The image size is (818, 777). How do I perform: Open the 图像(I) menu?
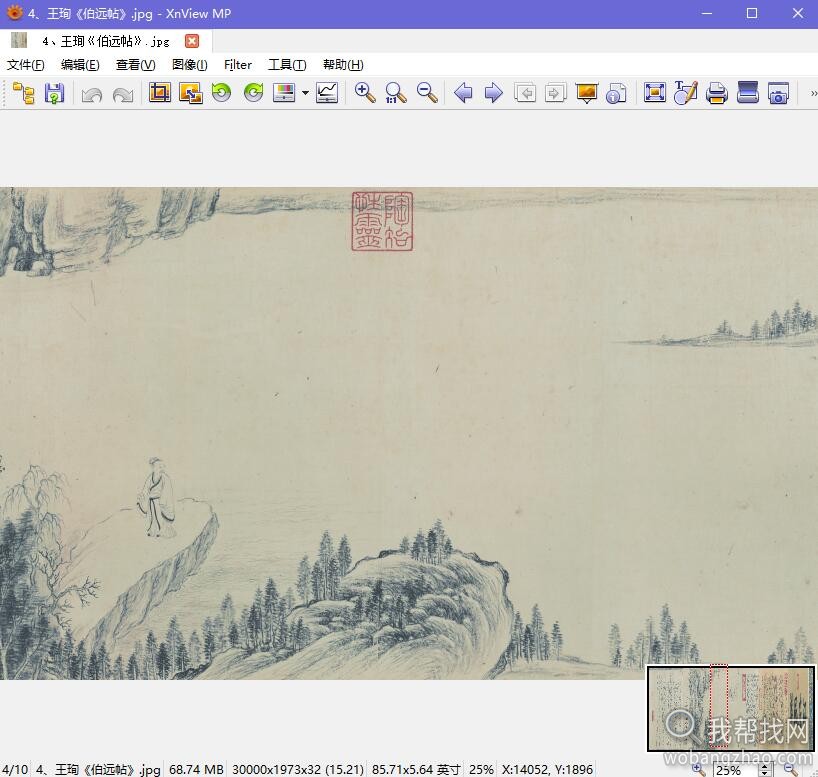[x=190, y=65]
